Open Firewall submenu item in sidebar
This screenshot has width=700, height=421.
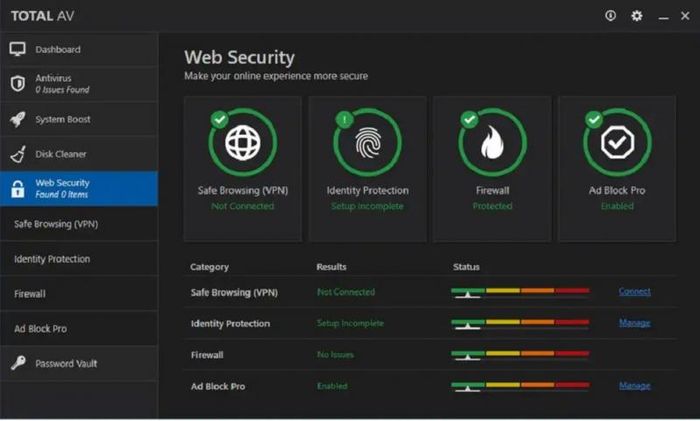[79, 294]
